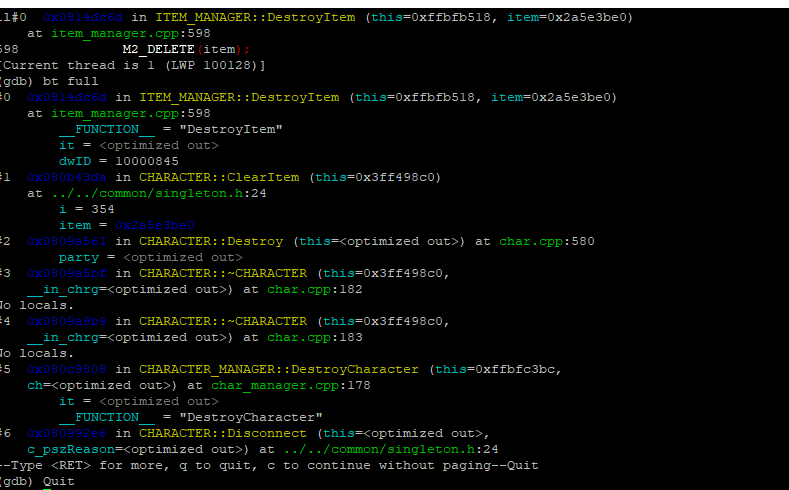This screenshot has height=490, width=789.
Task: Select the second 'No locals.' line after frame 4
Action: 37,353
